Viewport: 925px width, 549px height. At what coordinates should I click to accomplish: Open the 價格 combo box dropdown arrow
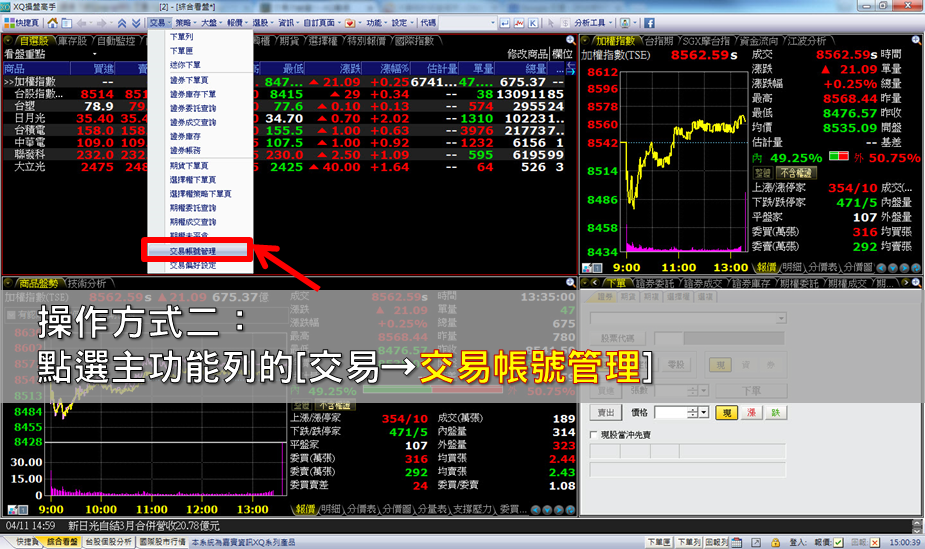[x=704, y=412]
